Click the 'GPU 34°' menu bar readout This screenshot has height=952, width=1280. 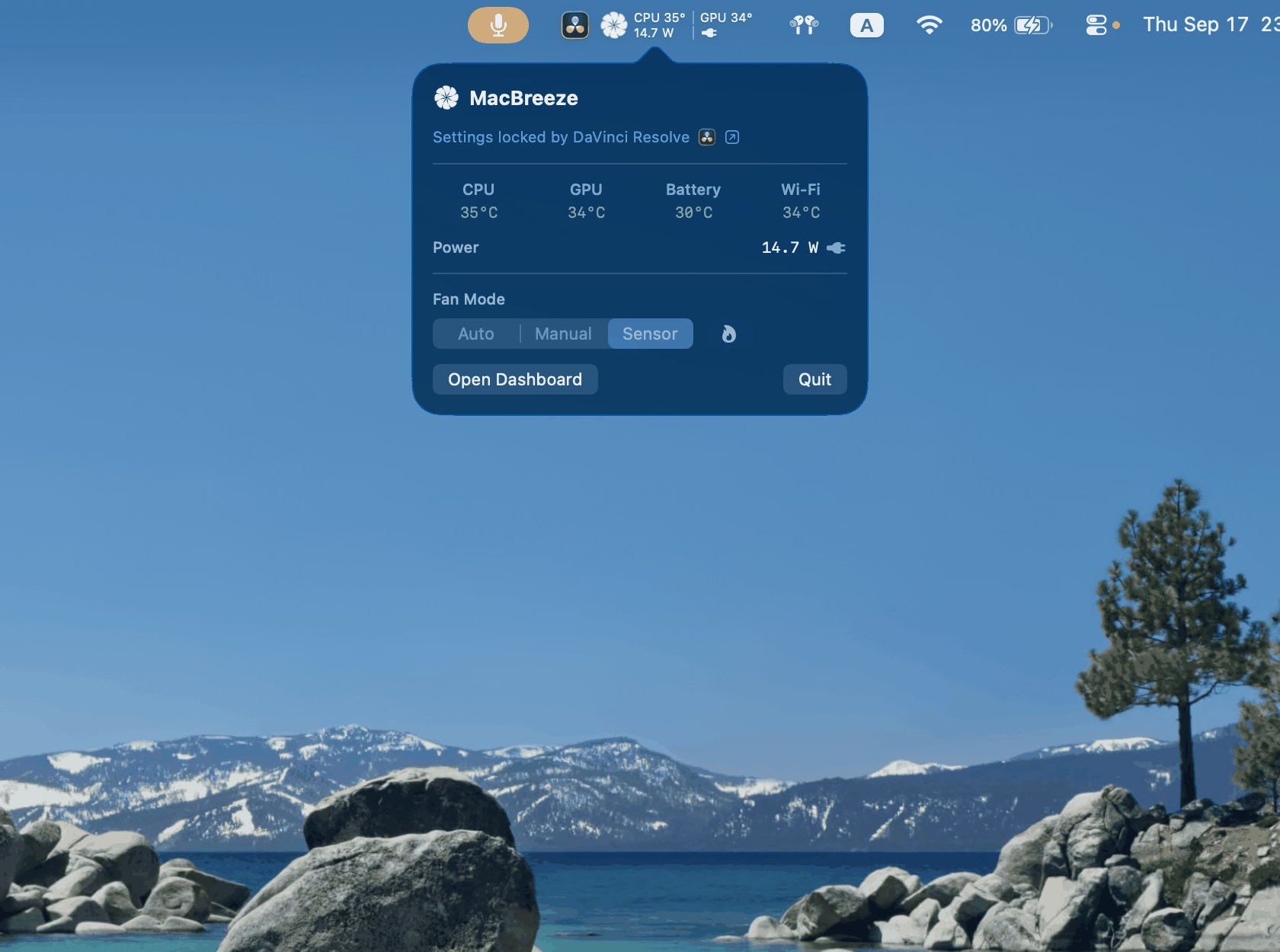(726, 18)
